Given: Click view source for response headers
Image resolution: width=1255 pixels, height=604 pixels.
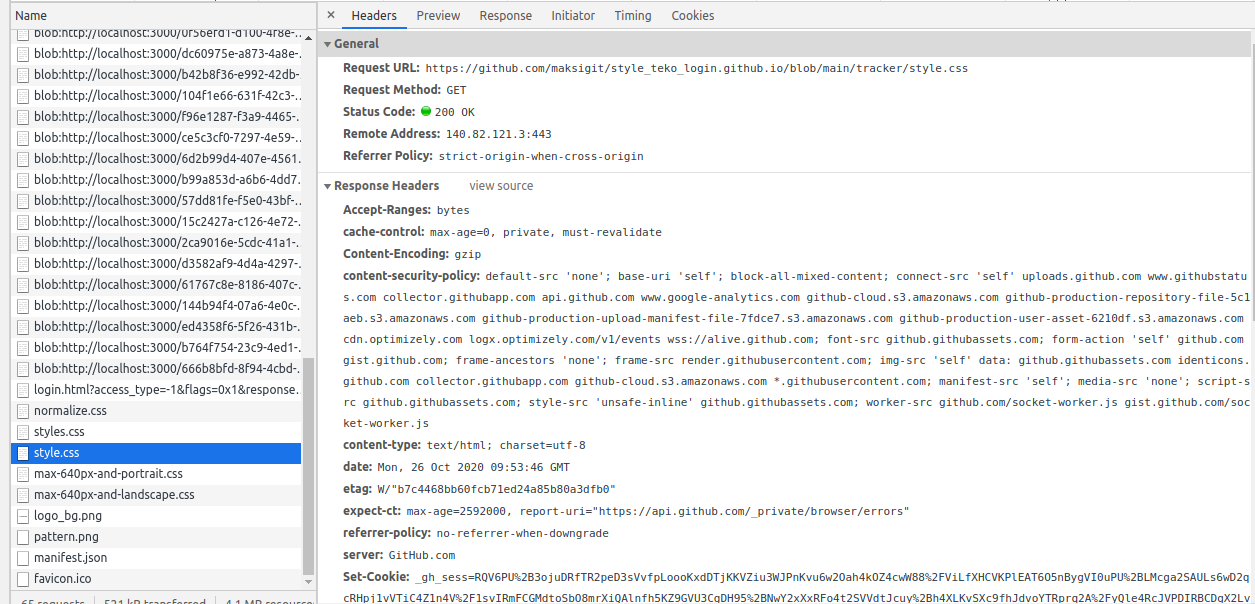Looking at the screenshot, I should coord(501,186).
